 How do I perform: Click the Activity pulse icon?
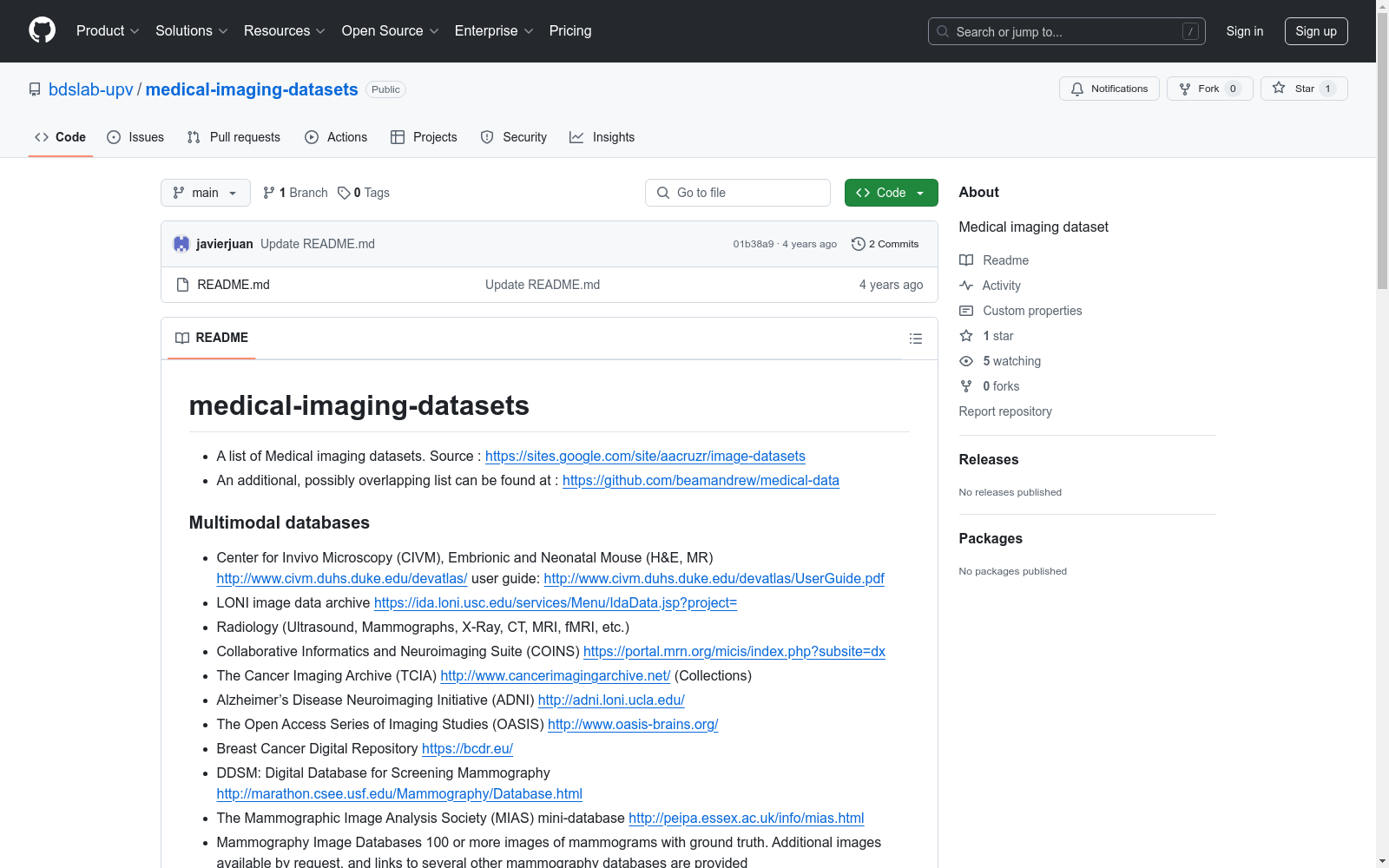pyautogui.click(x=966, y=285)
